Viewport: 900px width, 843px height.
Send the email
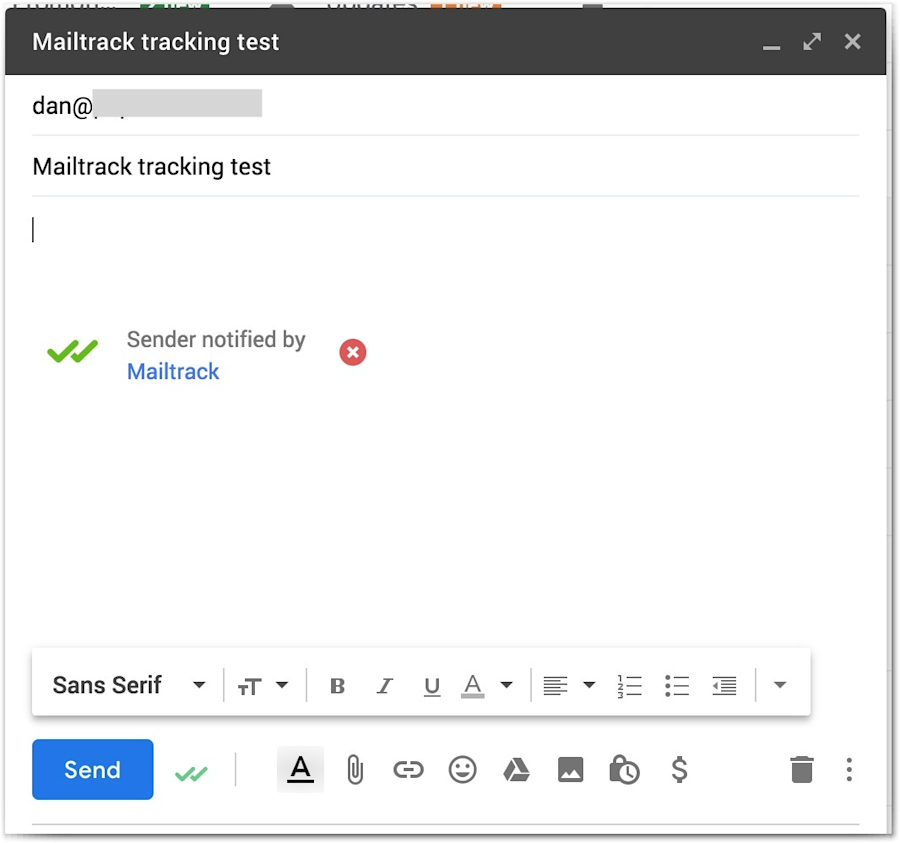pyautogui.click(x=92, y=769)
